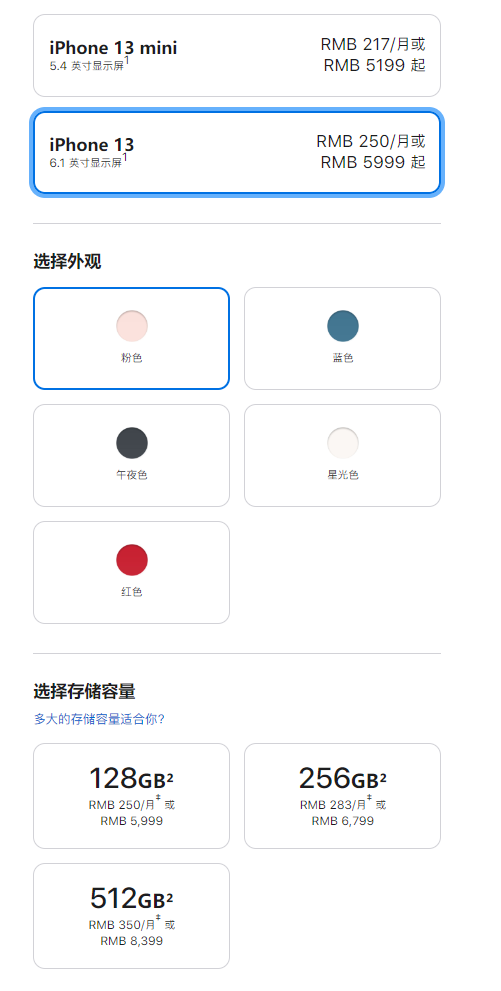Select the iPhone 13 mini model option
The height and width of the screenshot is (991, 501).
(237, 56)
